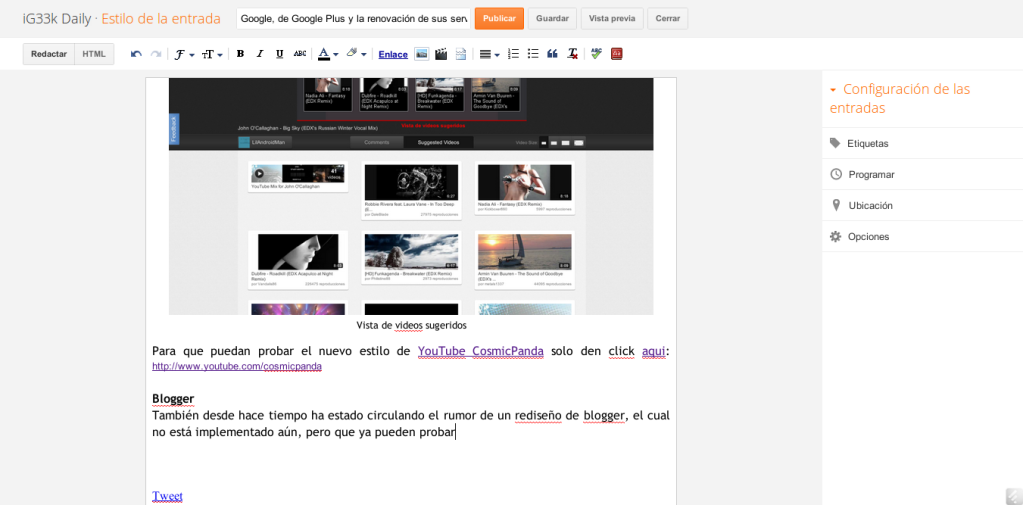Open the font family dropdown
This screenshot has width=1023, height=505.
coord(183,54)
